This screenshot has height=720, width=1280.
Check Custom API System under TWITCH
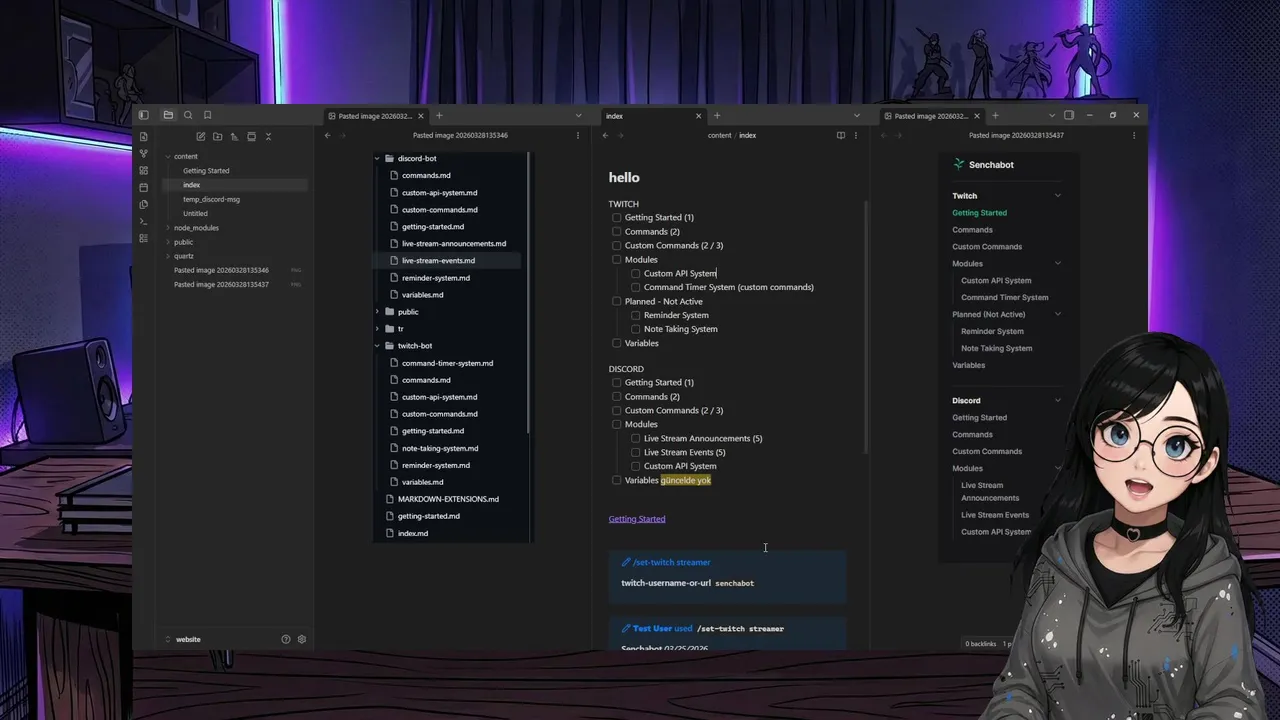coord(635,273)
